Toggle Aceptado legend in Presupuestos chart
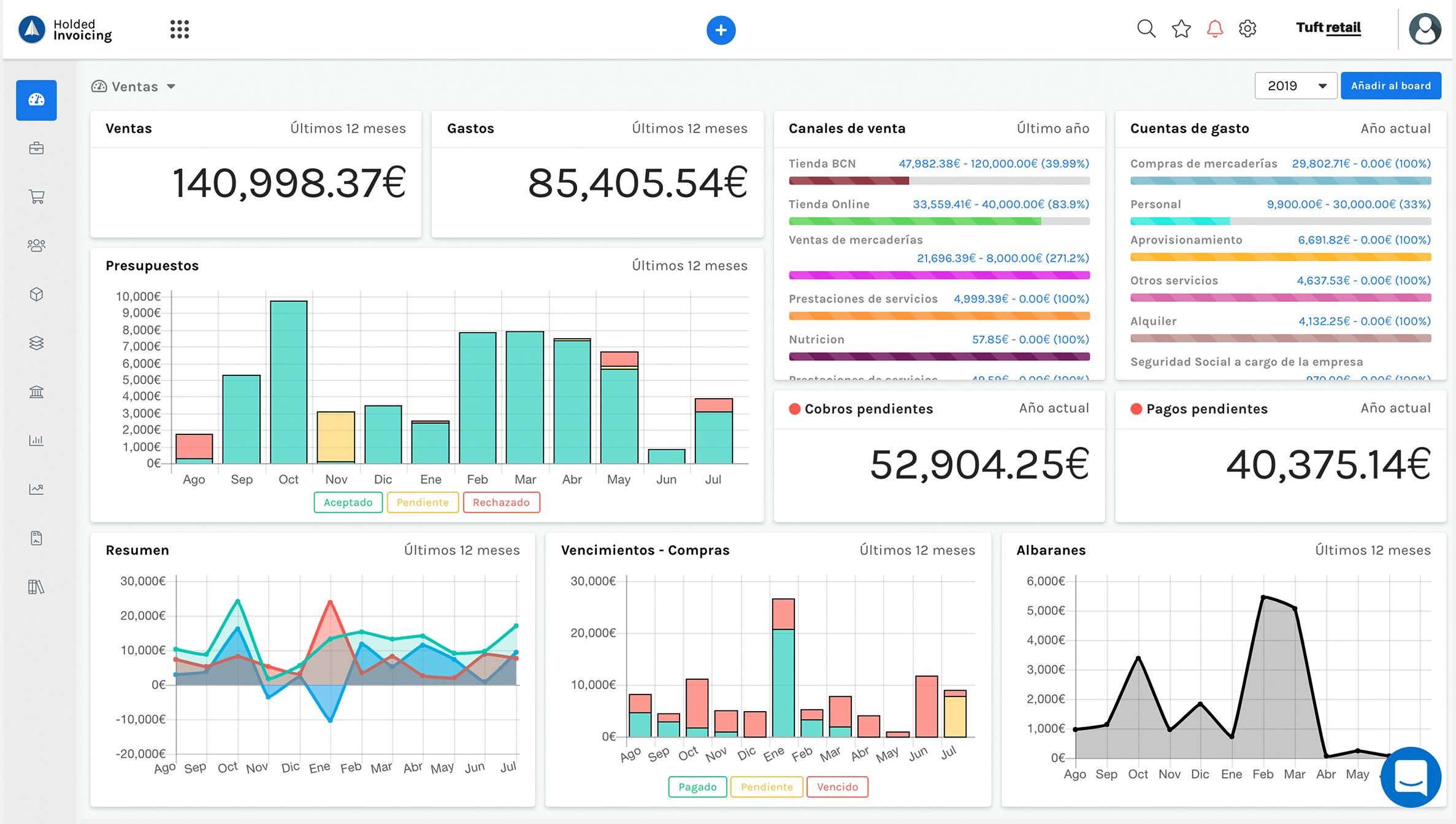The image size is (1456, 824). point(348,502)
